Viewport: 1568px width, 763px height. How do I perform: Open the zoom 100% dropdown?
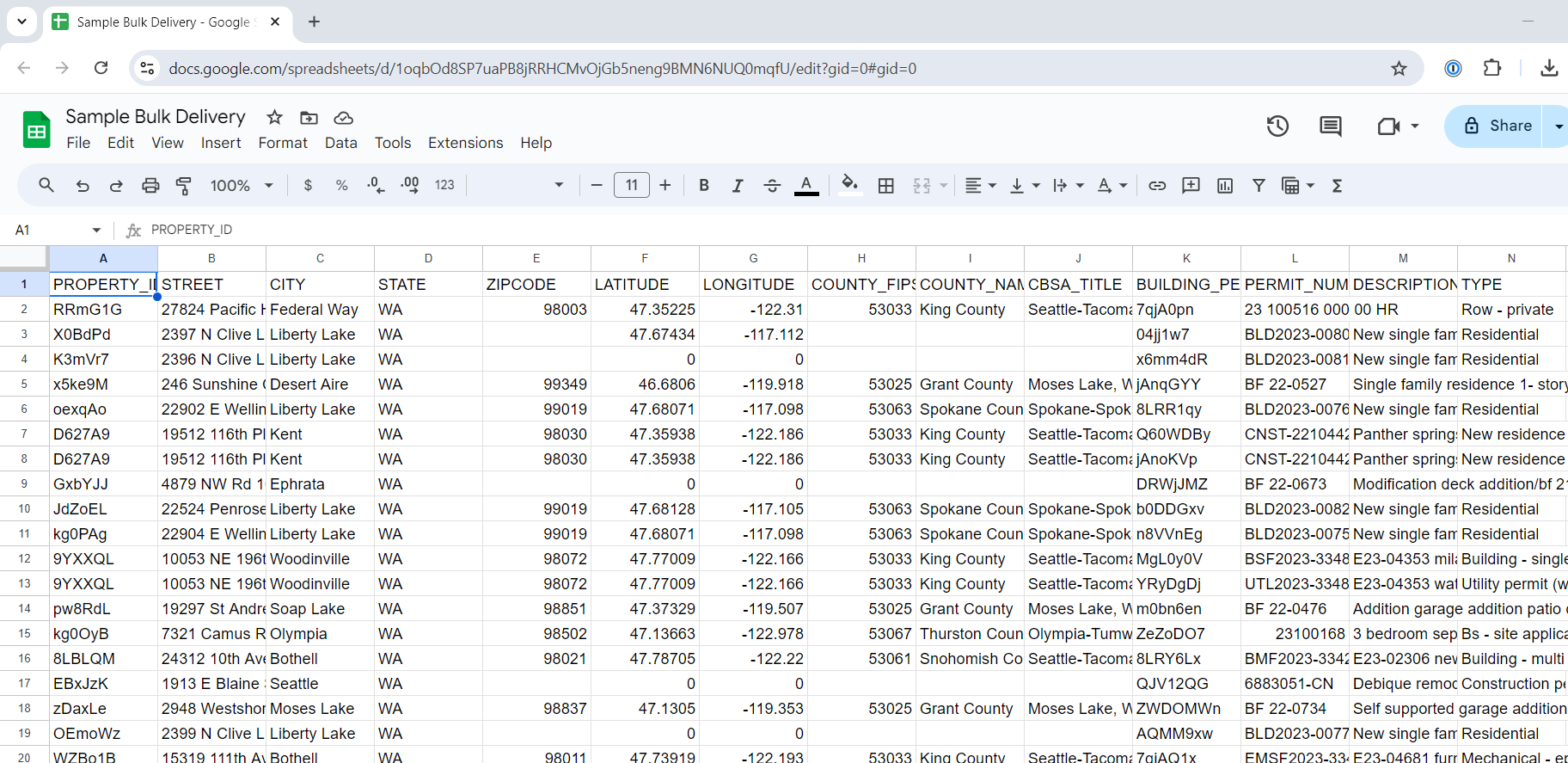(x=242, y=185)
